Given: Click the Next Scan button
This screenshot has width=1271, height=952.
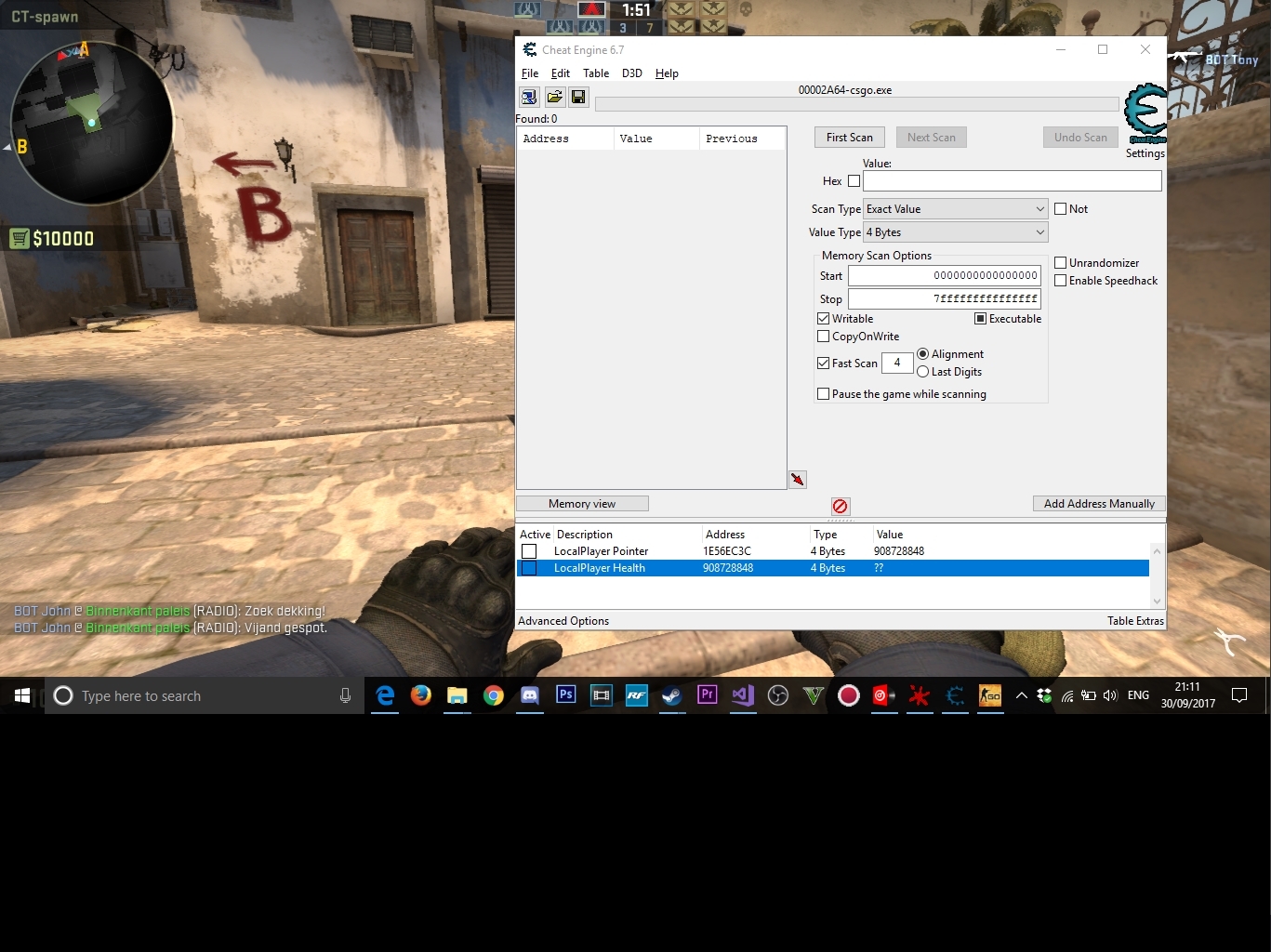Looking at the screenshot, I should pyautogui.click(x=932, y=138).
